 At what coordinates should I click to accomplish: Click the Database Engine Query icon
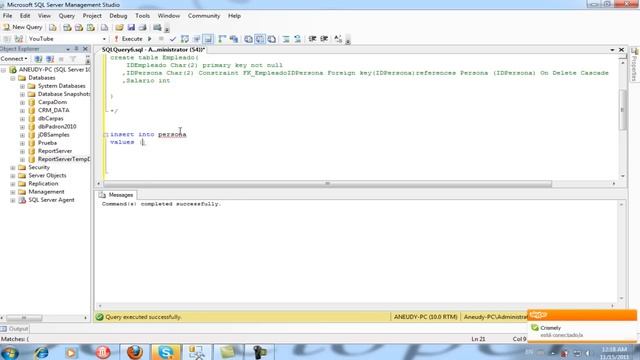(53, 27)
